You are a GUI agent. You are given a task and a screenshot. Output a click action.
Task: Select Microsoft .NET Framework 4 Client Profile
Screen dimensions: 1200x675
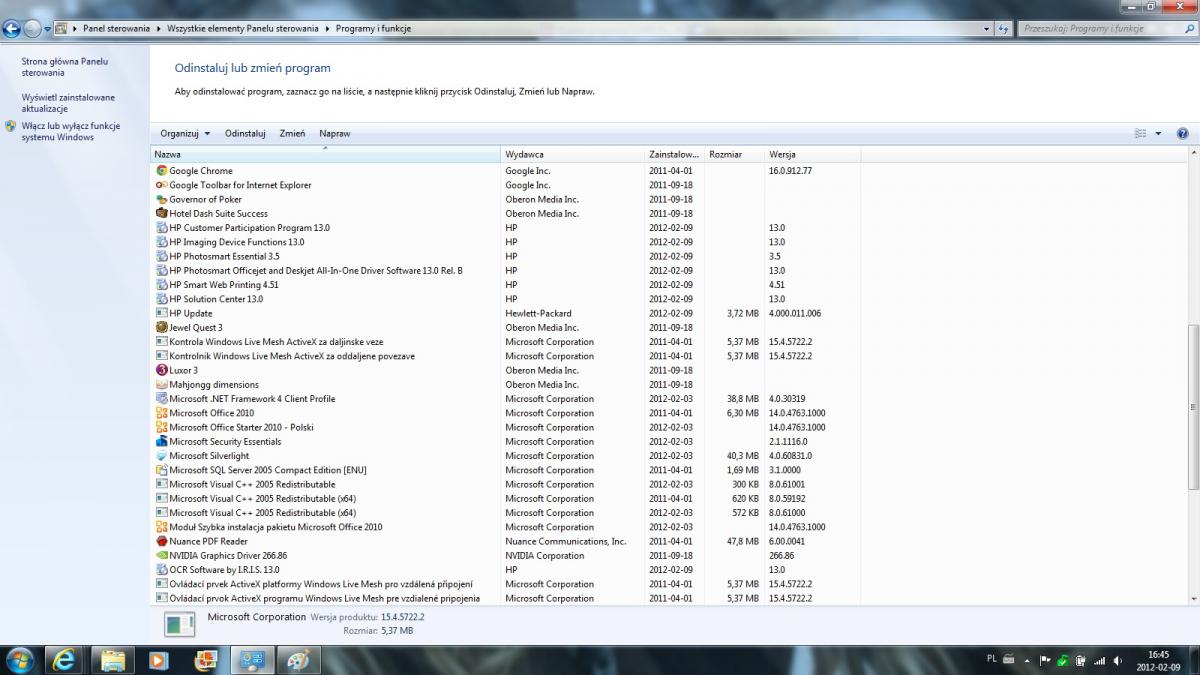[505, 399]
